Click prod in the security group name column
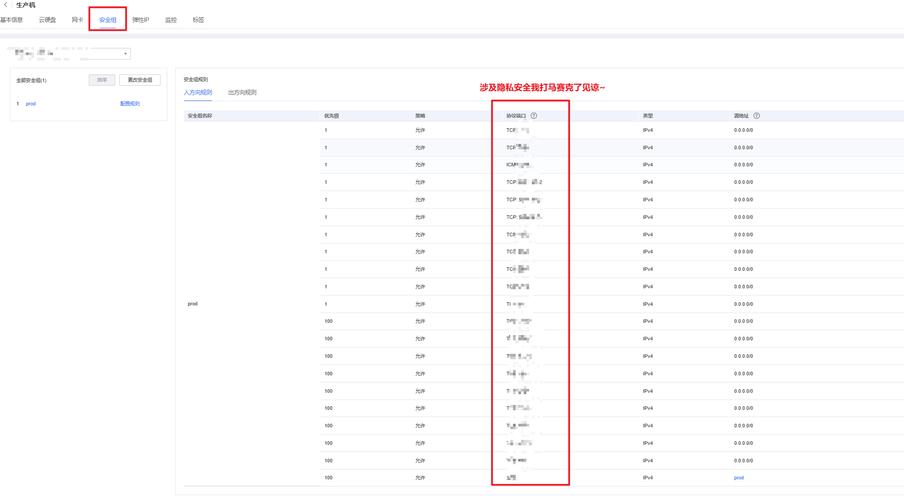Screen dimensions: 904x500 (193, 304)
